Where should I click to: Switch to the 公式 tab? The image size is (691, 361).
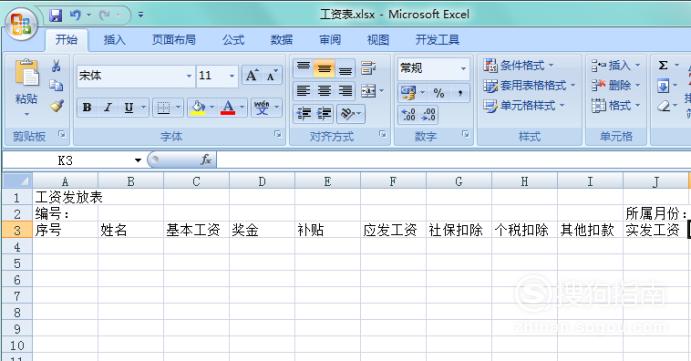[x=233, y=40]
